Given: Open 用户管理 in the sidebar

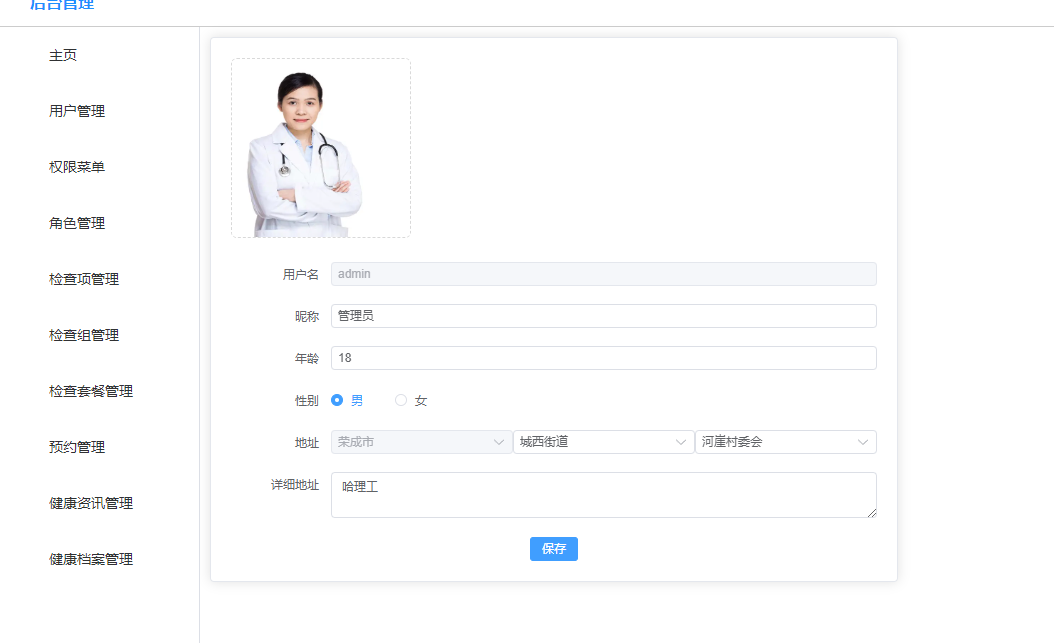Looking at the screenshot, I should 77,111.
